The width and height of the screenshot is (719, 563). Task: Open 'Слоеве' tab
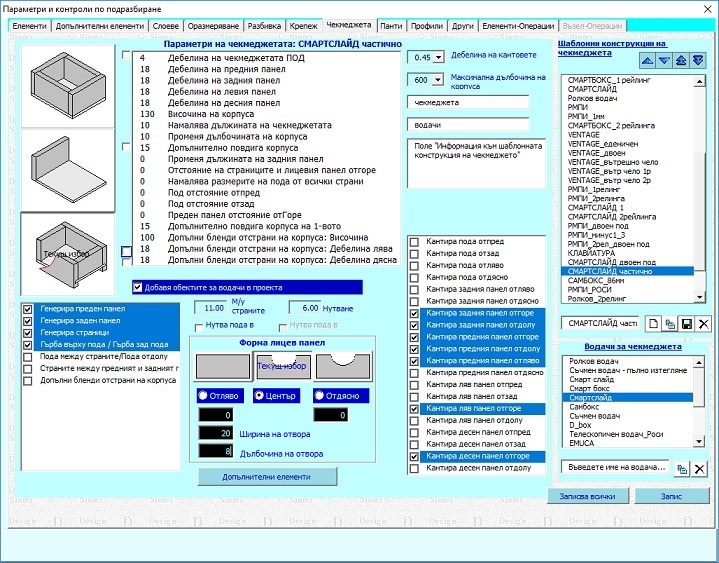(166, 26)
